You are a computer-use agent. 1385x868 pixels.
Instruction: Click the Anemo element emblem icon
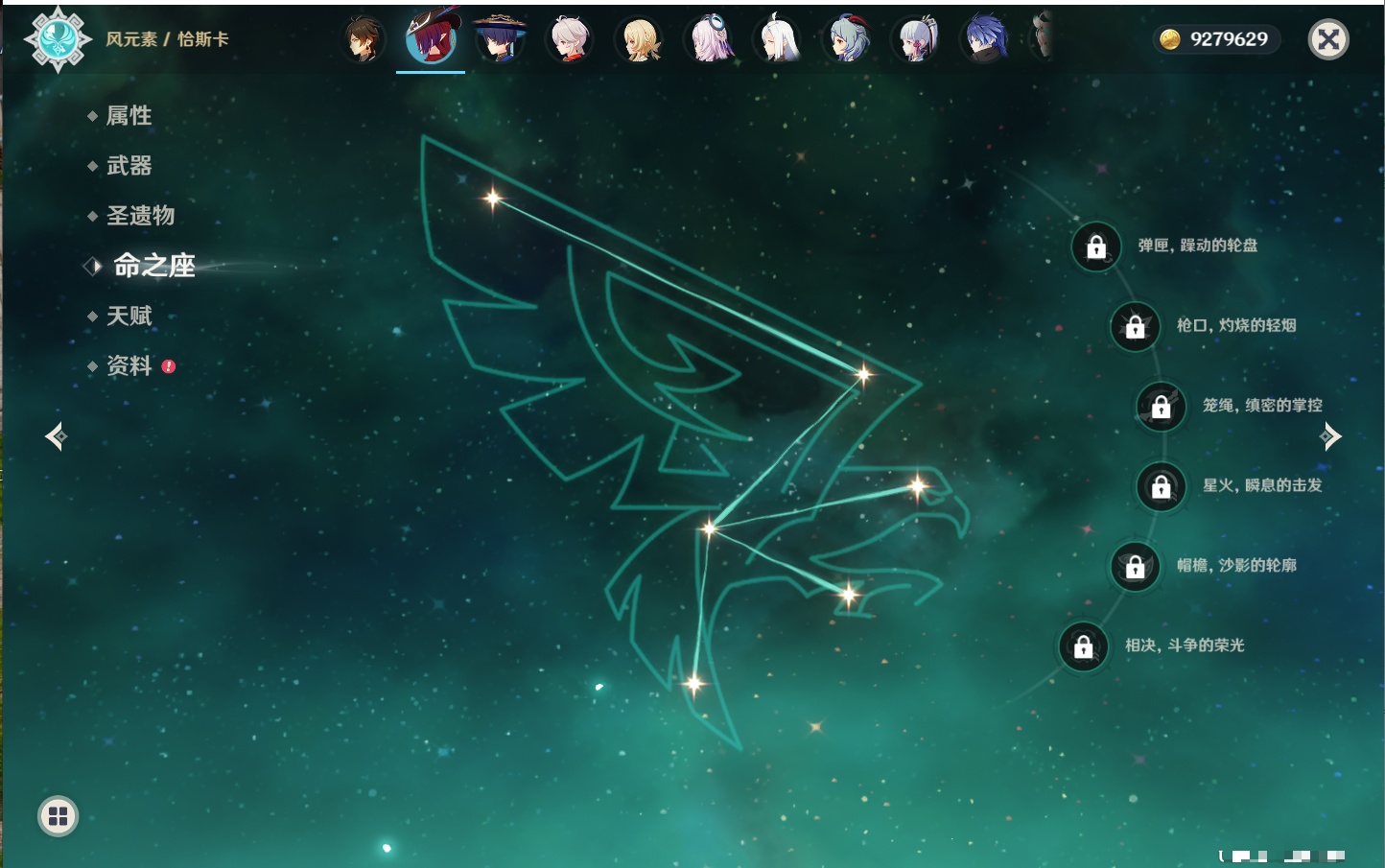coord(58,39)
